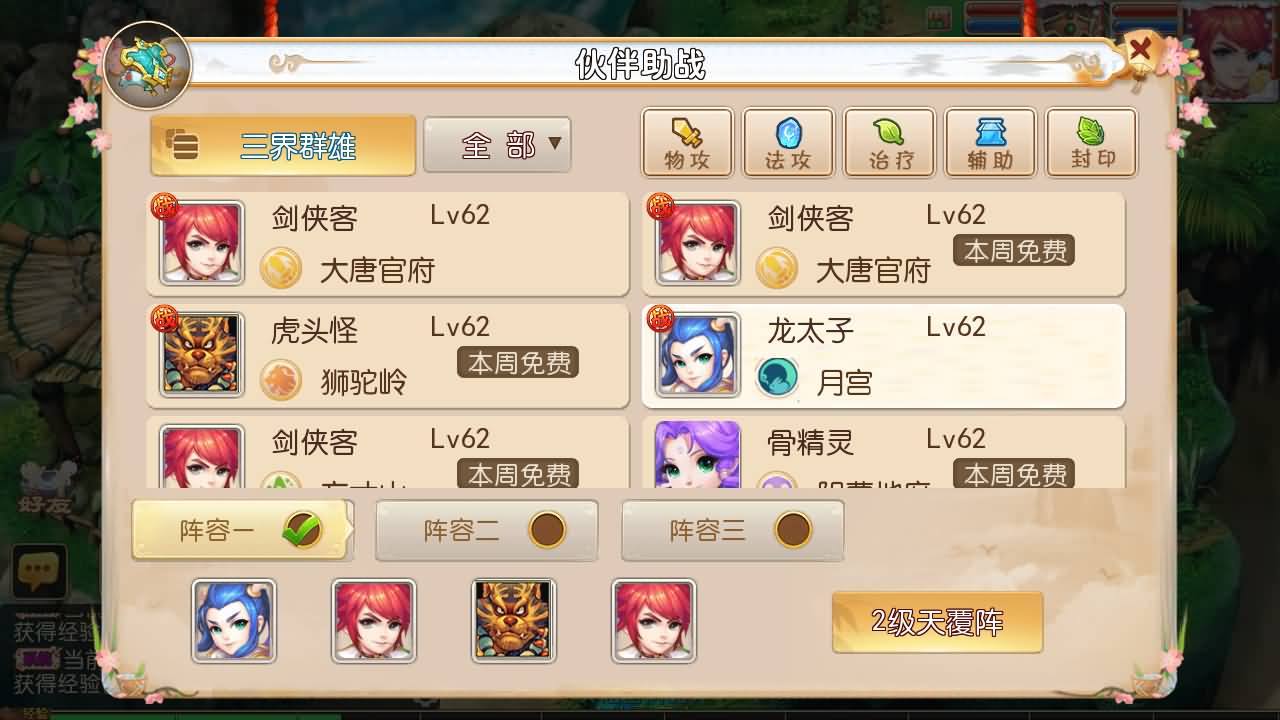Expand the 三界群雄 category selector

coord(283,146)
